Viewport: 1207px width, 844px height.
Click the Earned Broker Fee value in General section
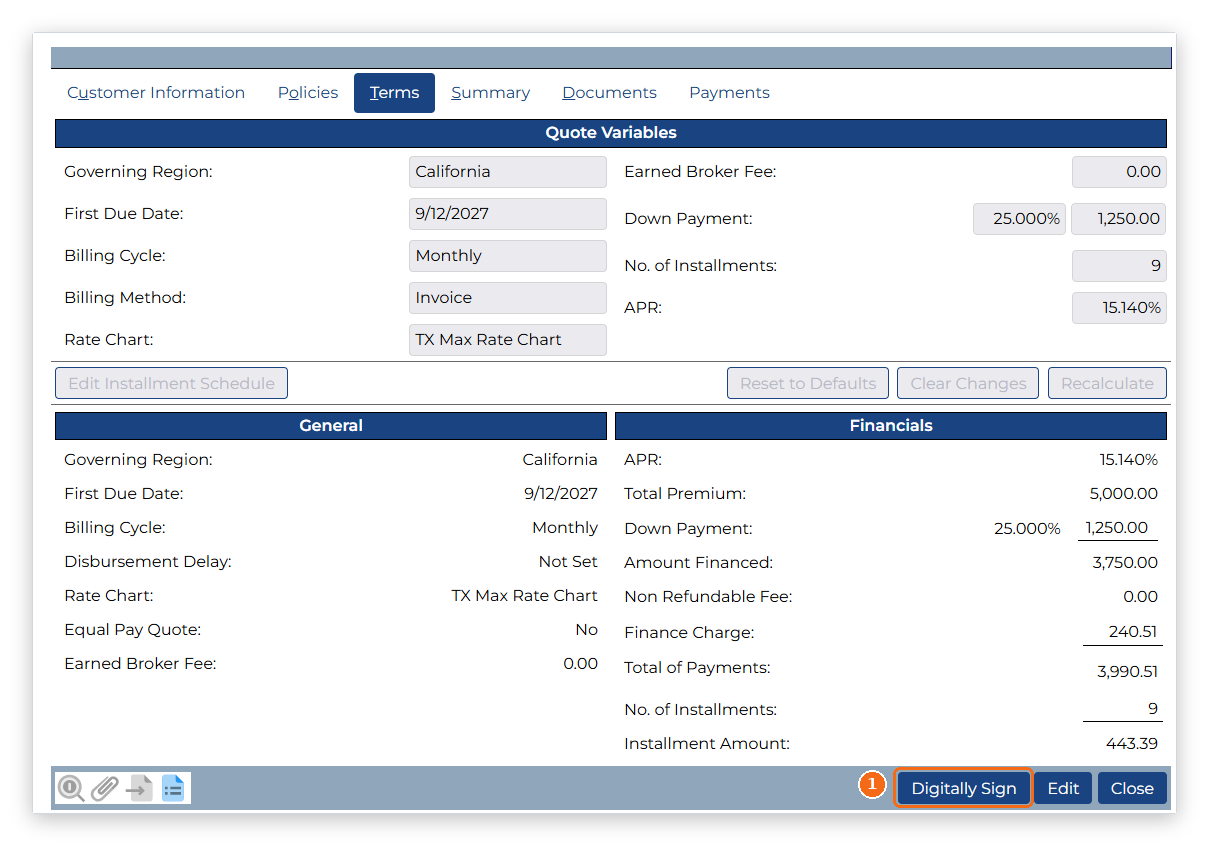[581, 664]
